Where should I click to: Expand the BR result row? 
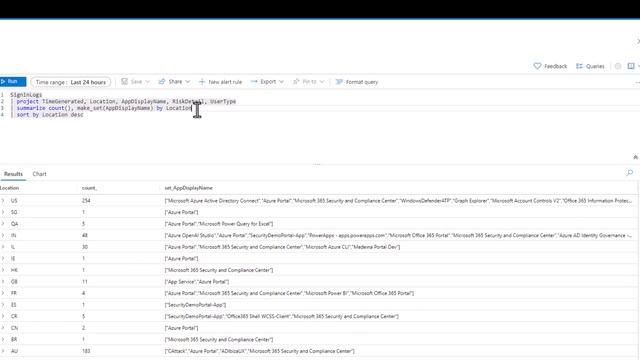[x=3, y=340]
